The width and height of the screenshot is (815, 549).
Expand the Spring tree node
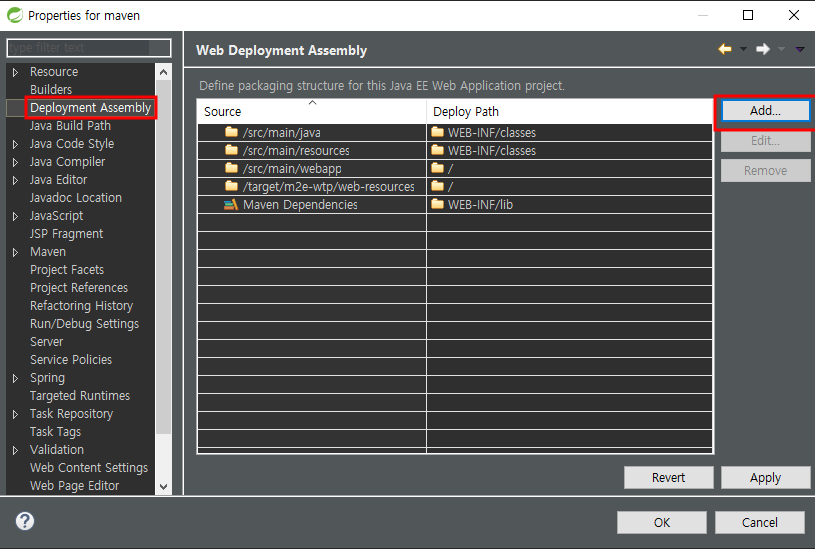click(16, 378)
